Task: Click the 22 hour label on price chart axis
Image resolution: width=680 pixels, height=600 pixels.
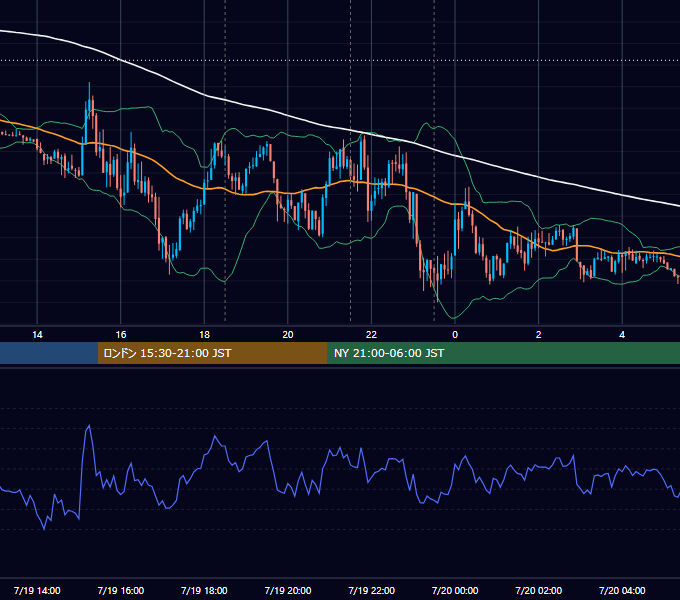Action: (371, 335)
